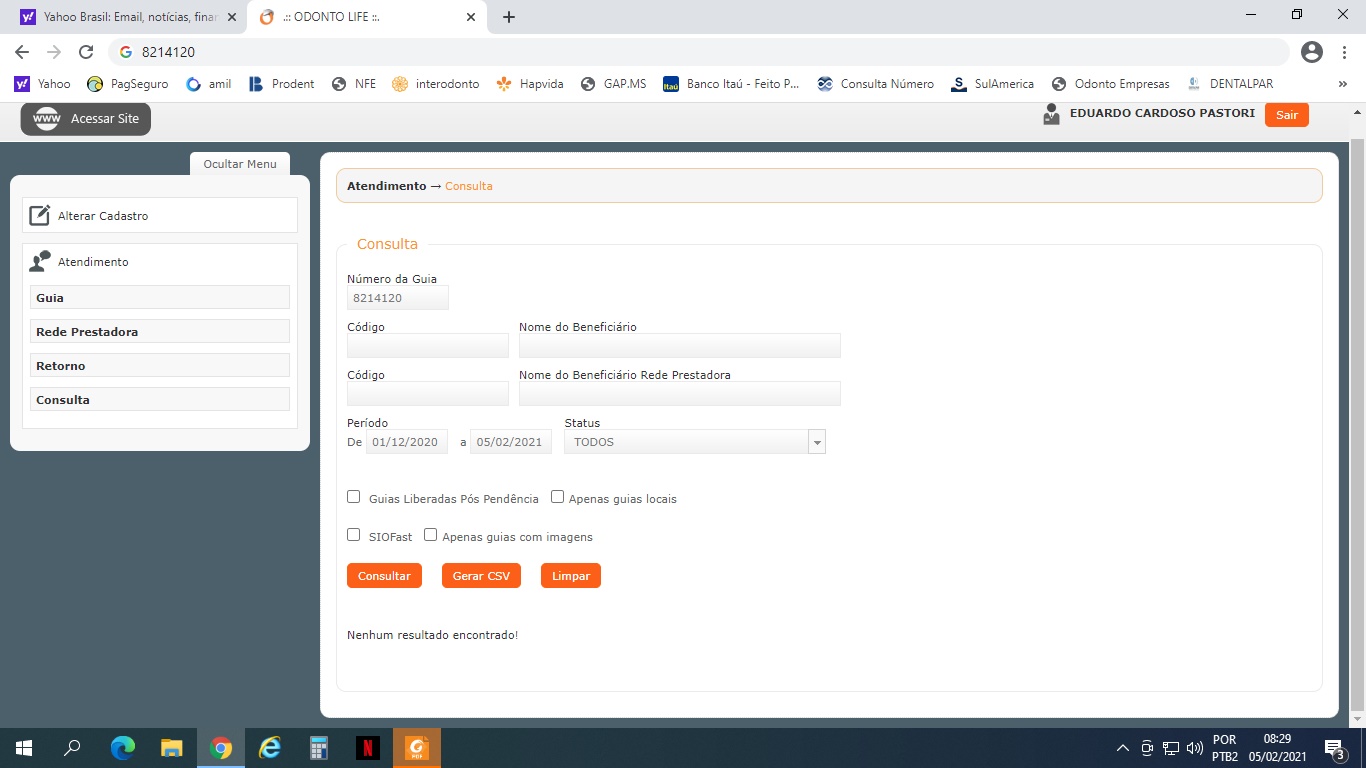This screenshot has width=1366, height=768.
Task: Click the Alterar Cadastro edit icon
Action: pos(39,216)
